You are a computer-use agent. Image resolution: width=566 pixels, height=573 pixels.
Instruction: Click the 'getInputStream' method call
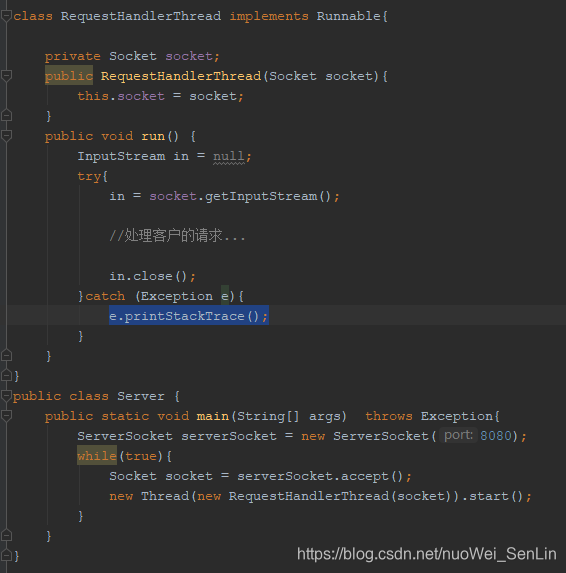click(x=261, y=197)
